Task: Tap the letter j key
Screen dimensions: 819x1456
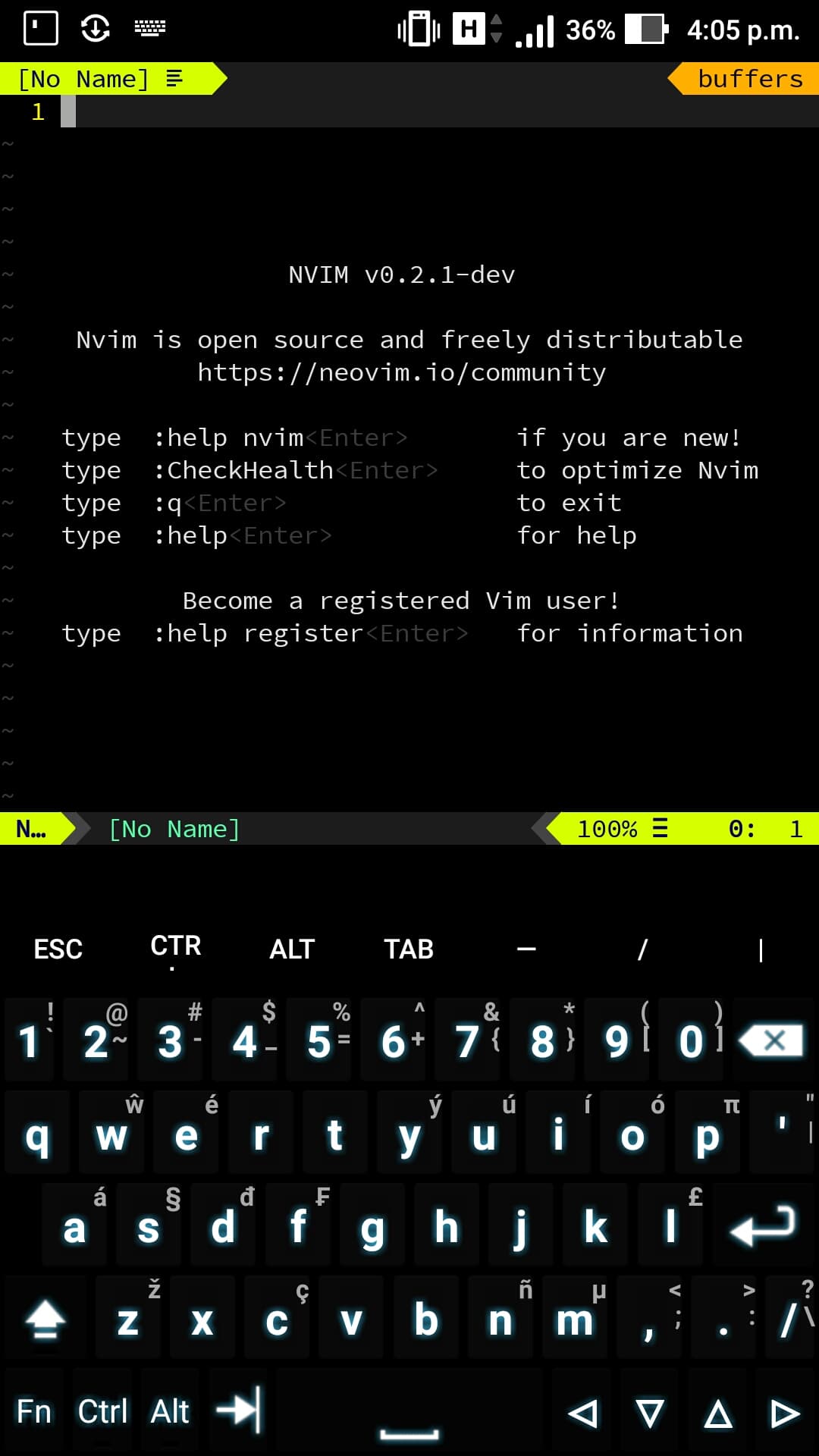Action: (x=521, y=1225)
